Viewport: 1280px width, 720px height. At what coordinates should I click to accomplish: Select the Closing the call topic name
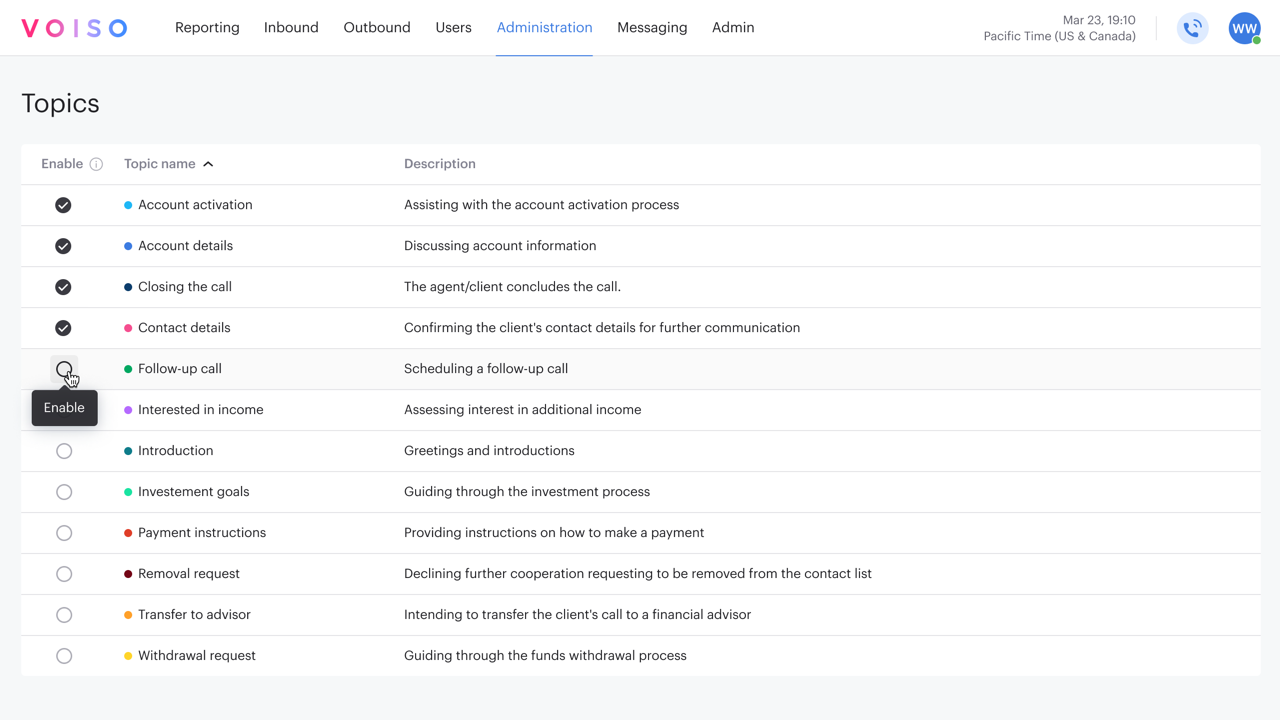[x=185, y=287]
